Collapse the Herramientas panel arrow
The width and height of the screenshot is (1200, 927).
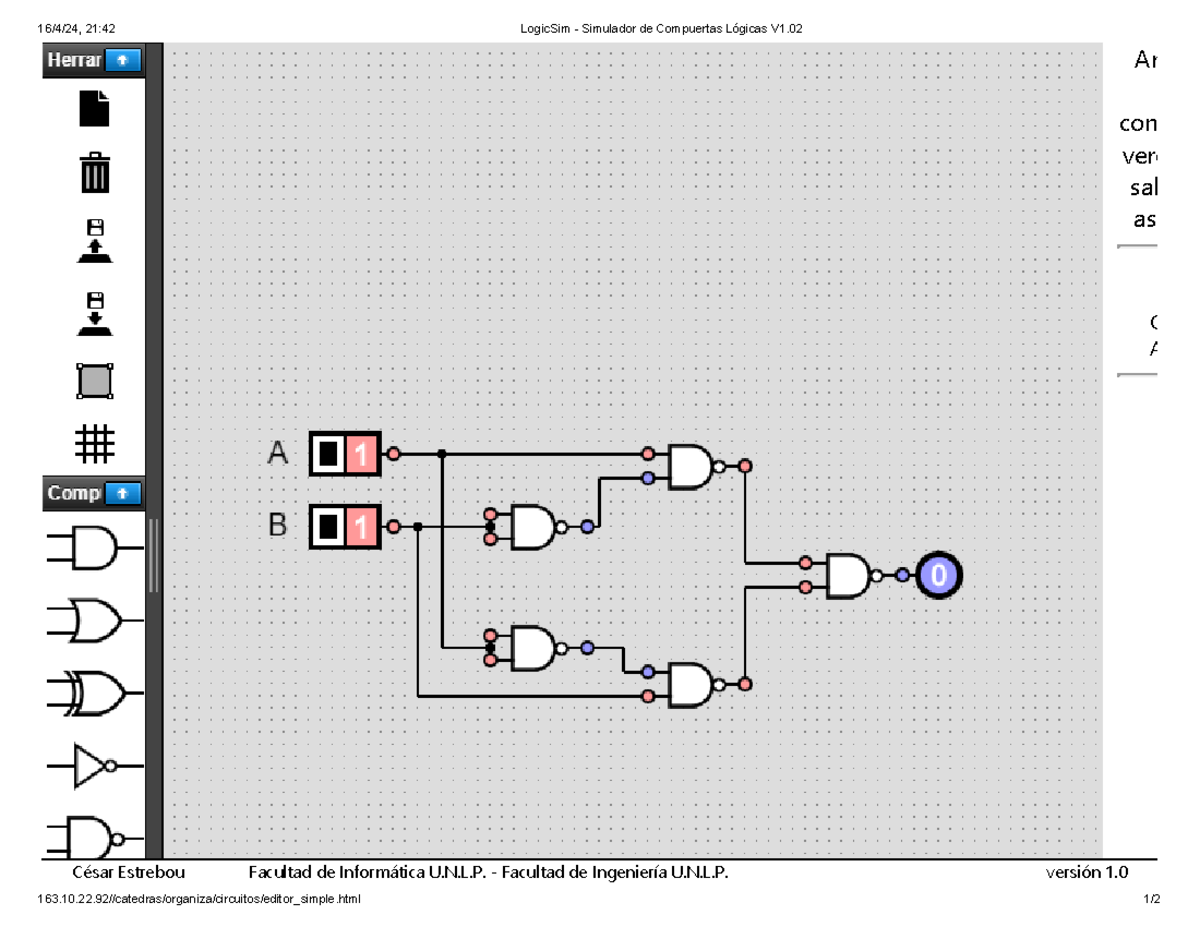tap(123, 61)
